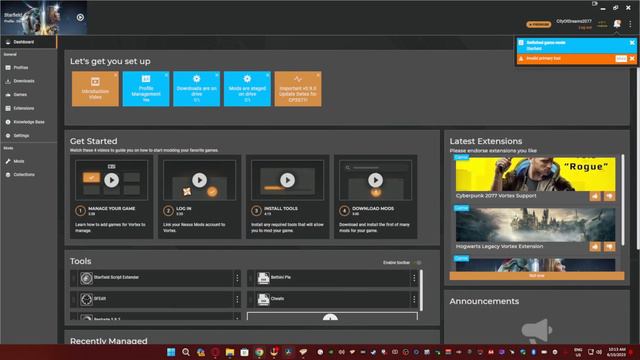Open the top-right kebab menu

coord(630,24)
